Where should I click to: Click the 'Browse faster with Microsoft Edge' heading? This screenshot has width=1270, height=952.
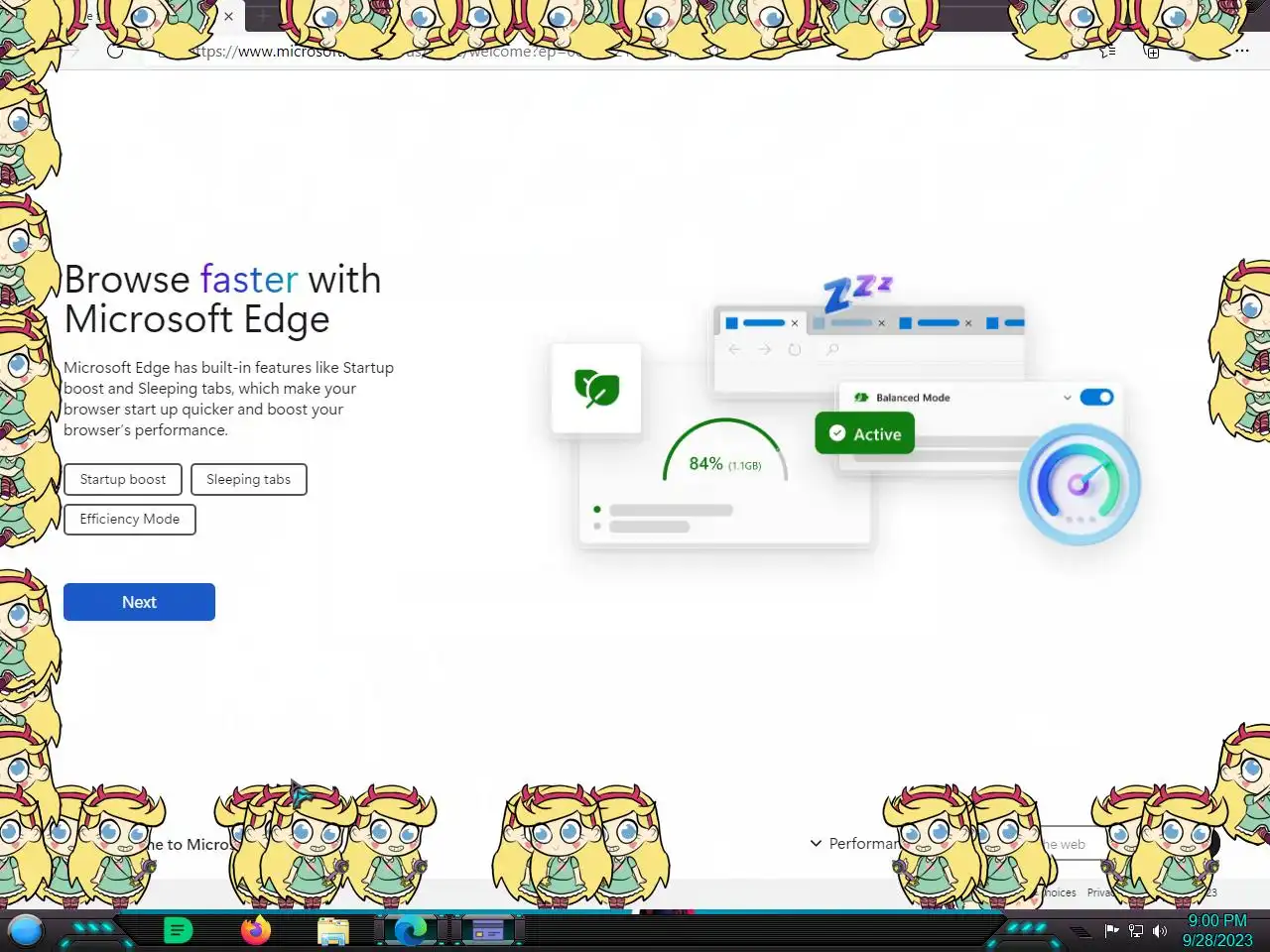tap(222, 298)
